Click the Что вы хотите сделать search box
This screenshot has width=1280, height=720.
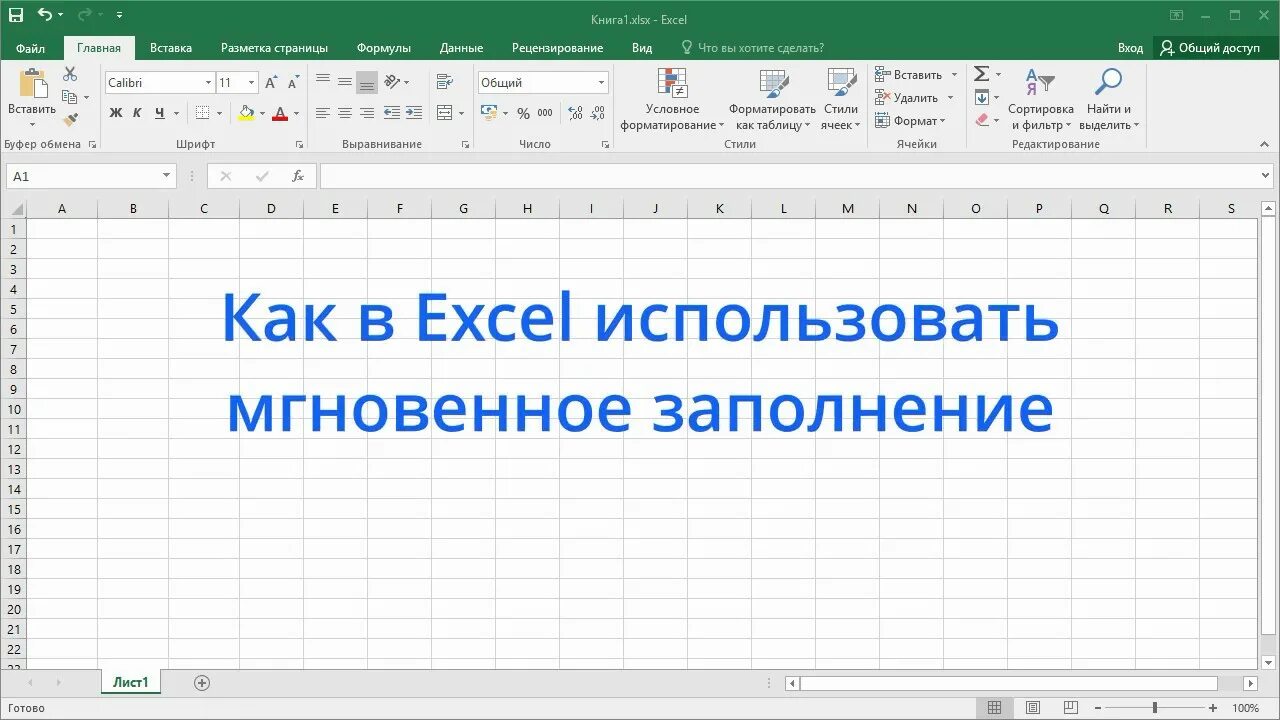pyautogui.click(x=752, y=48)
